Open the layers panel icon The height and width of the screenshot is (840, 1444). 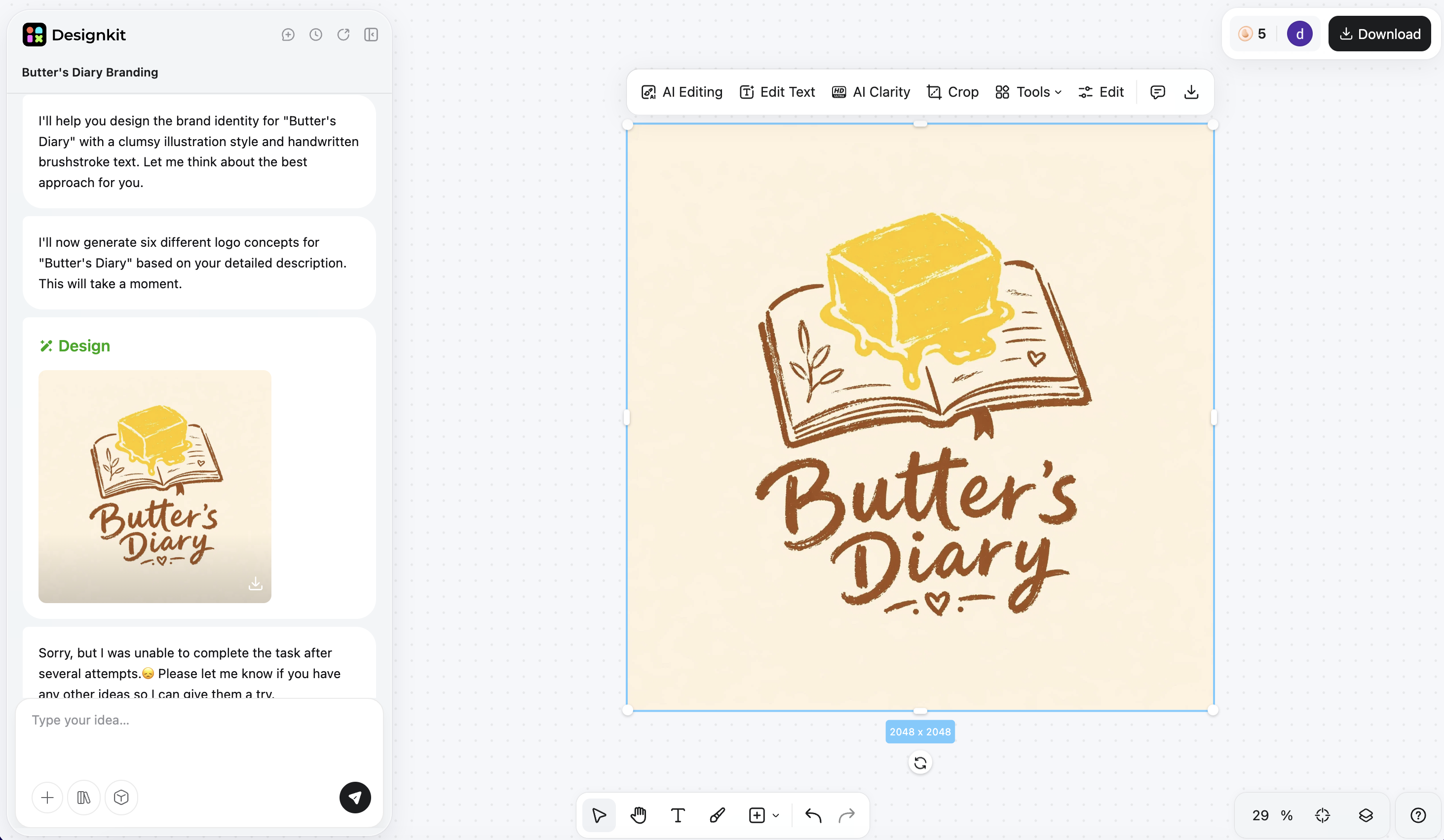coord(1366,815)
